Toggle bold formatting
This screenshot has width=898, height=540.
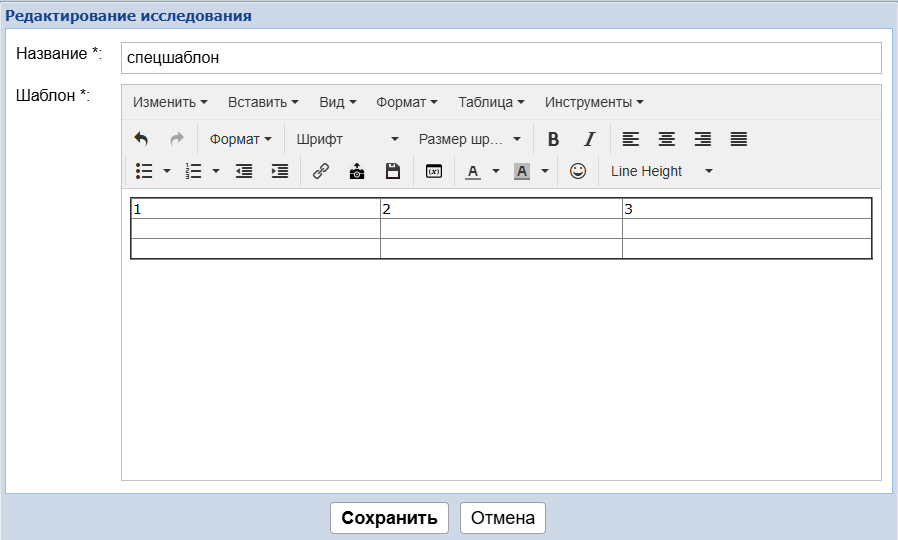553,139
